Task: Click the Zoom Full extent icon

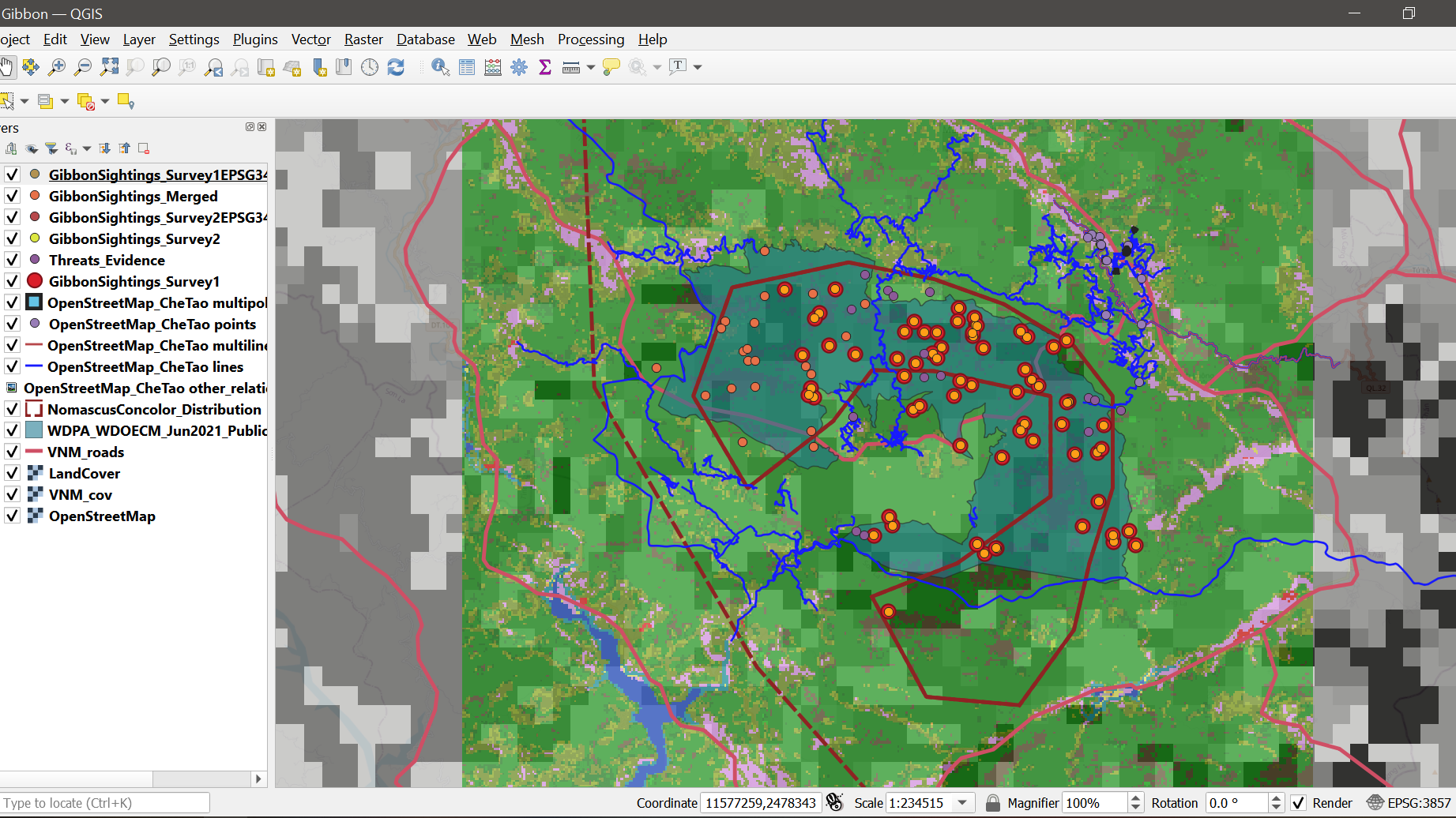Action: pos(109,68)
